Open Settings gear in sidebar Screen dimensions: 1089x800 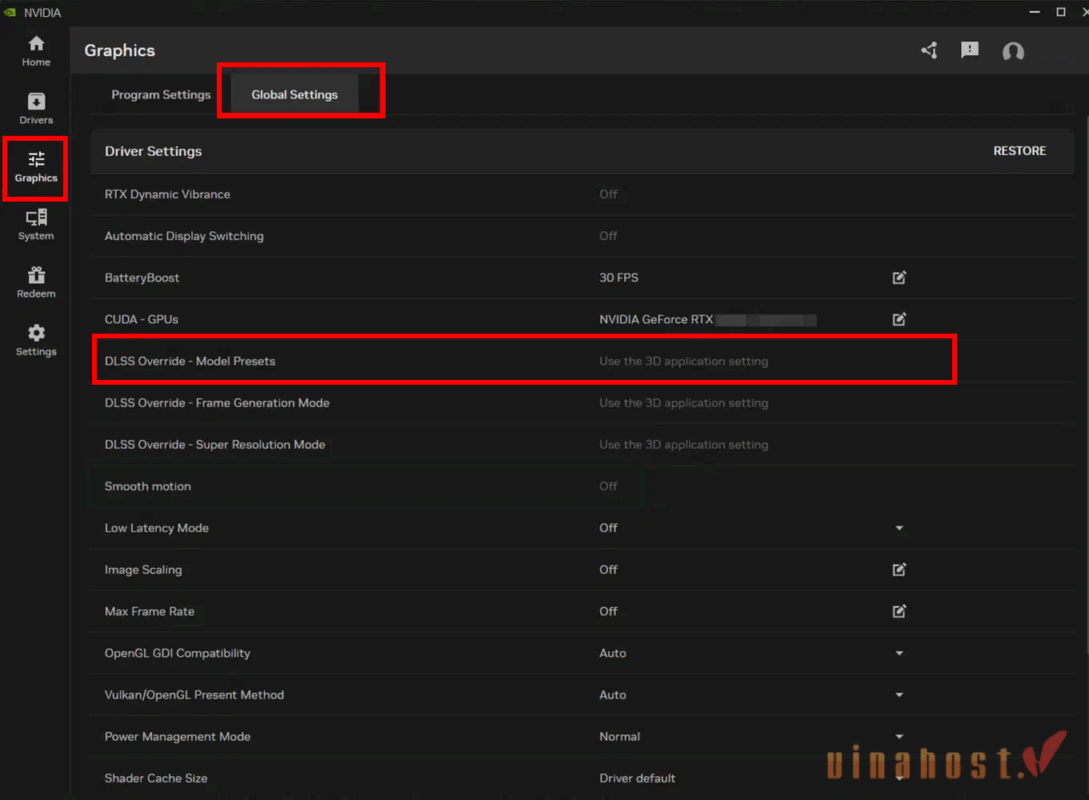(36, 341)
